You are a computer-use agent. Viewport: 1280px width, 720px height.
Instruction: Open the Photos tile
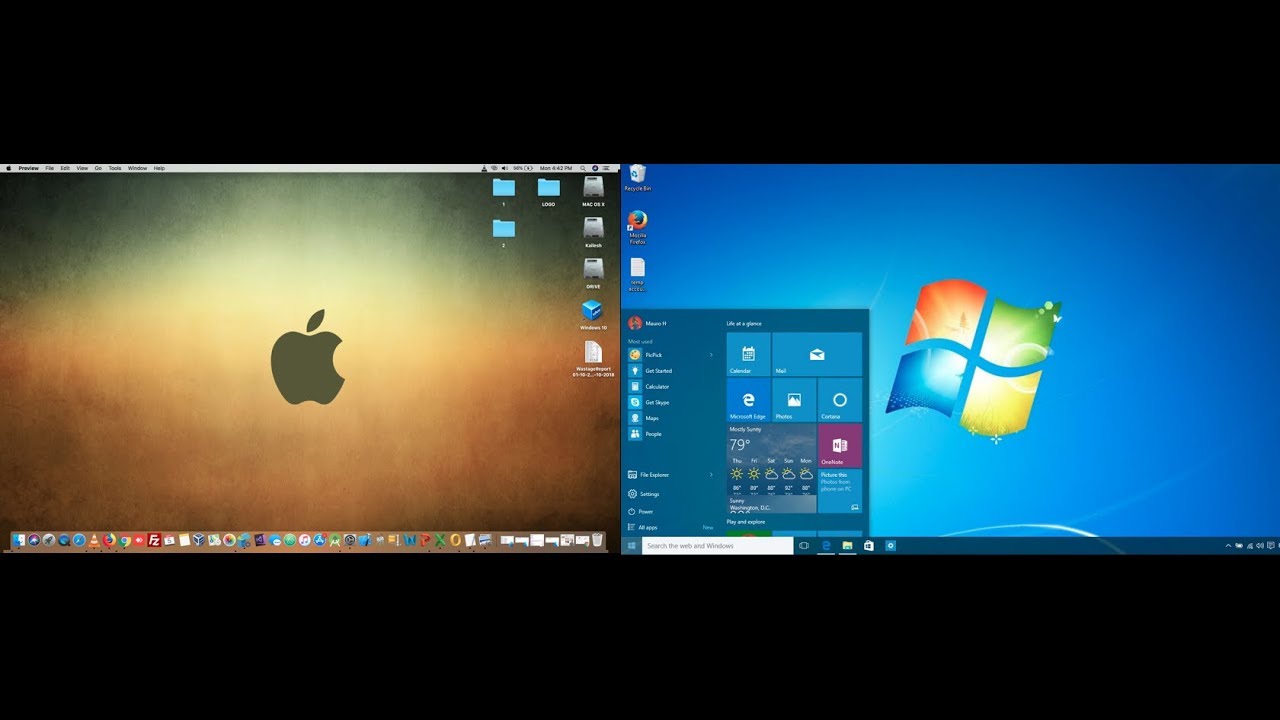(x=794, y=400)
